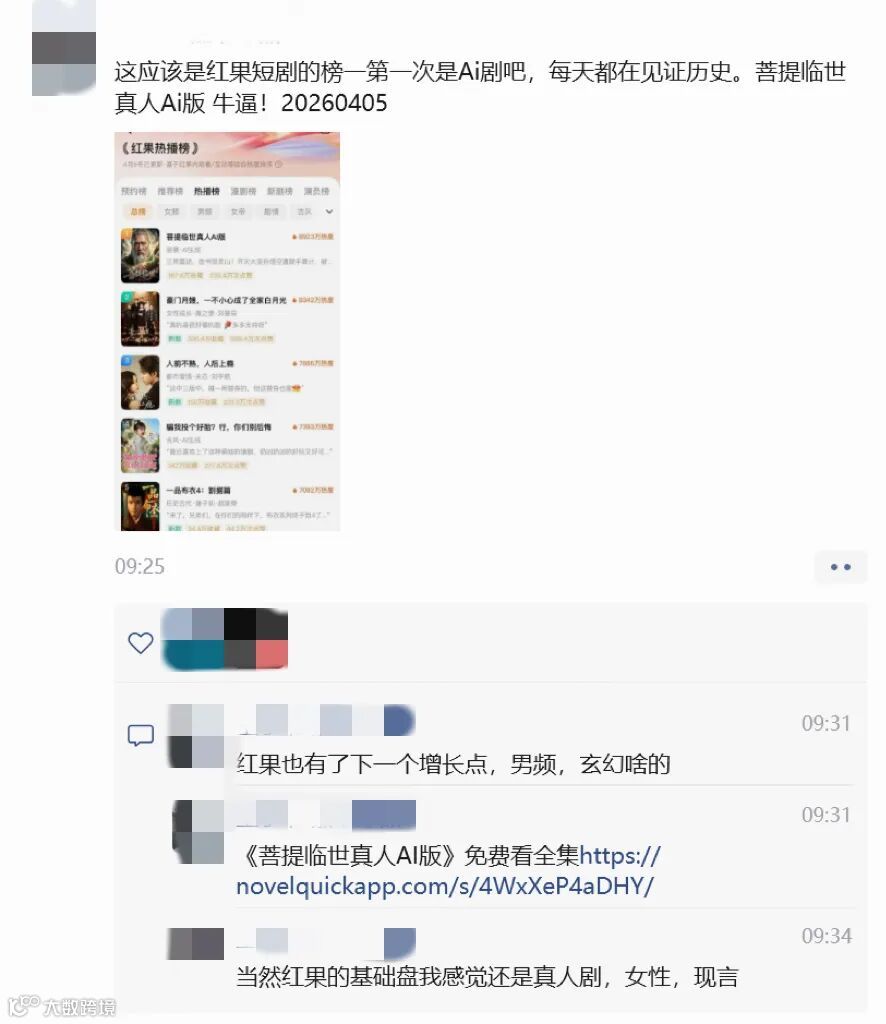Open the 预约榜 tab
The width and height of the screenshot is (886, 1024).
coord(134,191)
